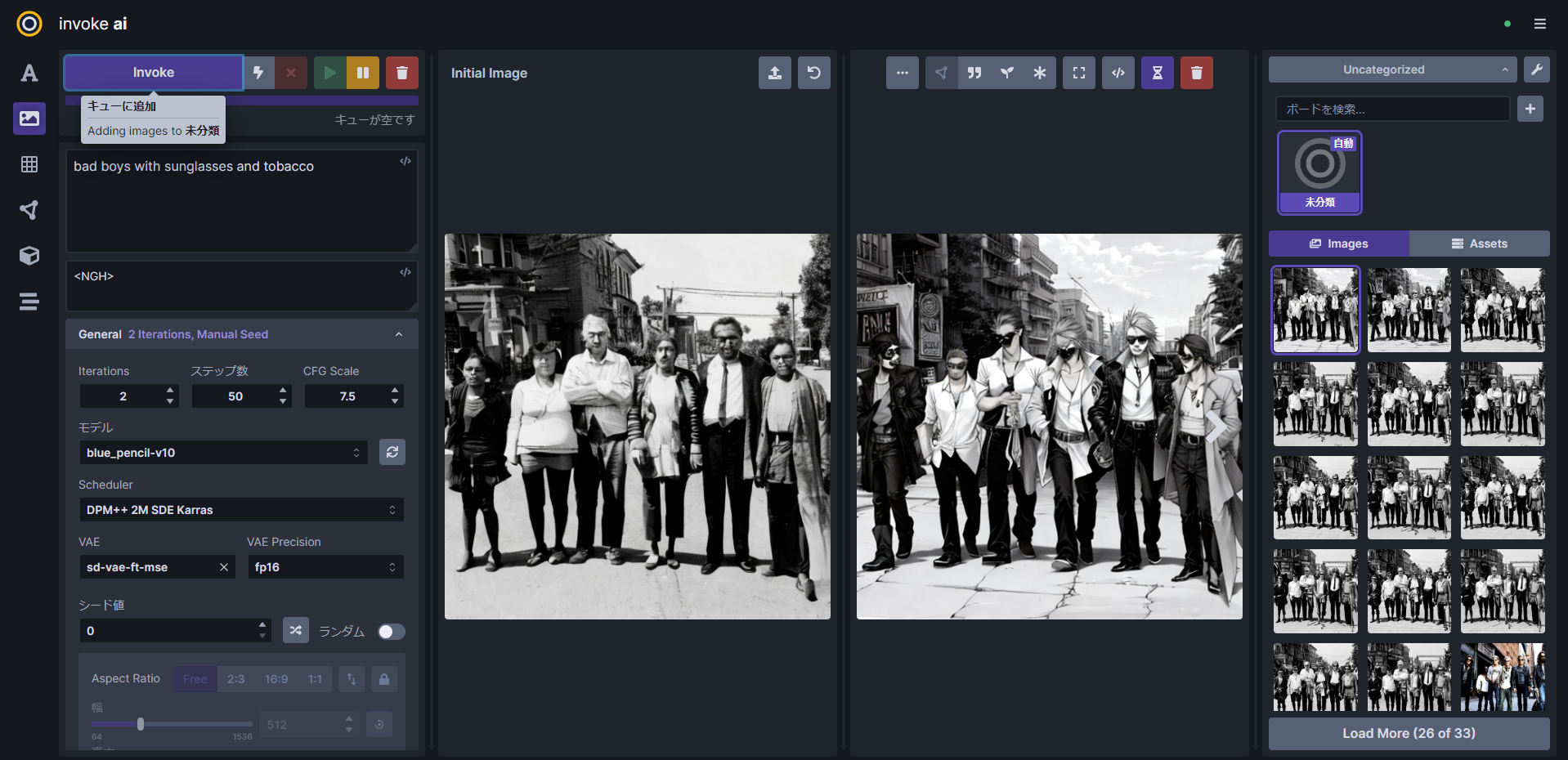Swap width and height dimensions icon
The width and height of the screenshot is (1568, 760).
click(x=352, y=679)
